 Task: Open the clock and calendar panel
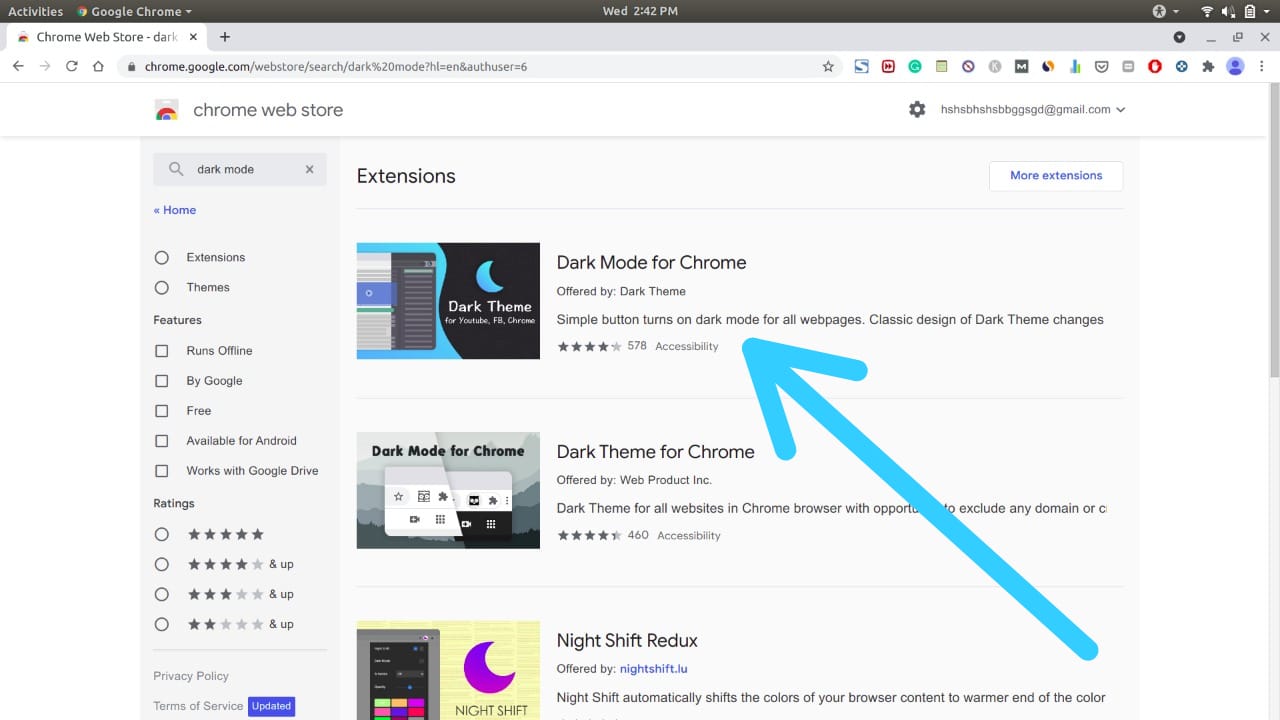[640, 11]
